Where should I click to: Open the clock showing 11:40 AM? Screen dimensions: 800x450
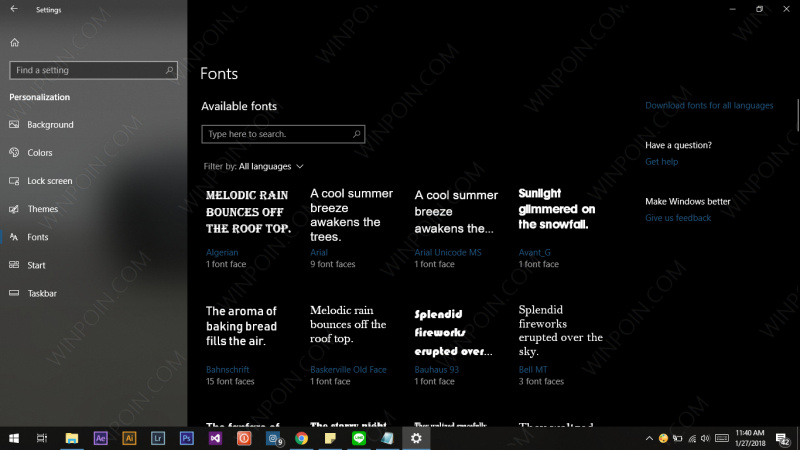[x=749, y=438]
